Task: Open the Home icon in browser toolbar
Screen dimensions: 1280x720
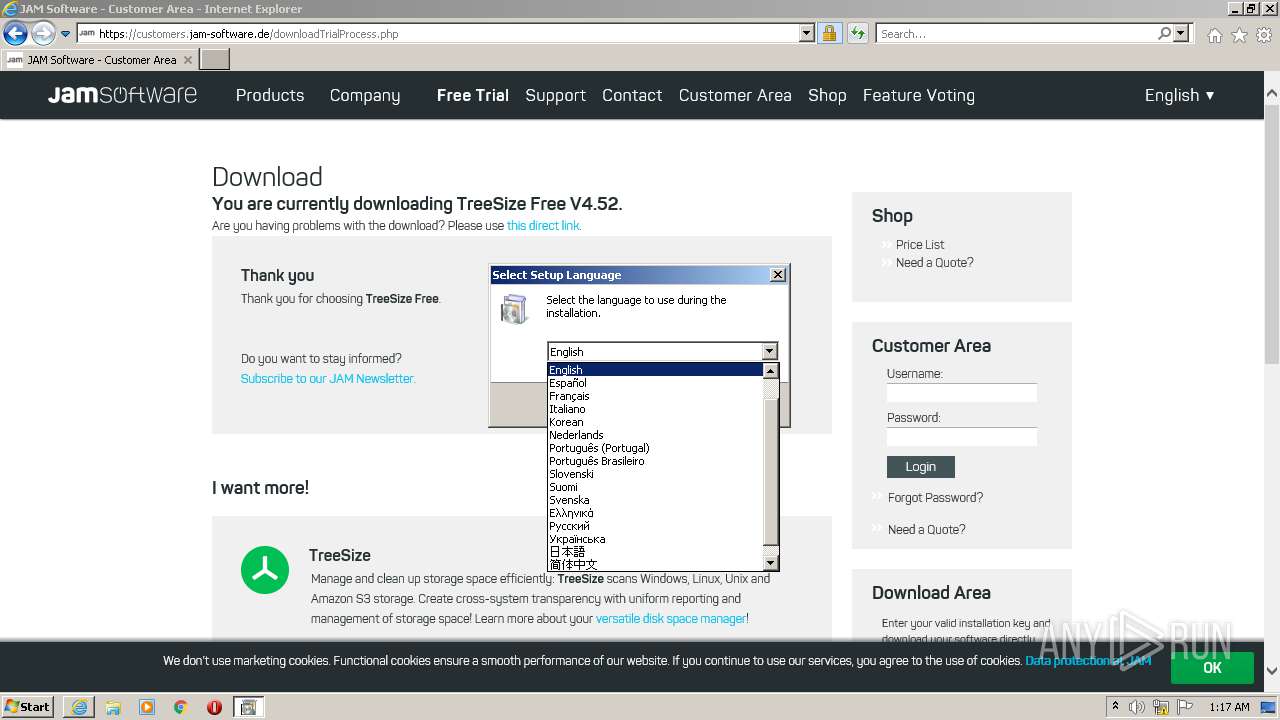Action: click(x=1214, y=35)
